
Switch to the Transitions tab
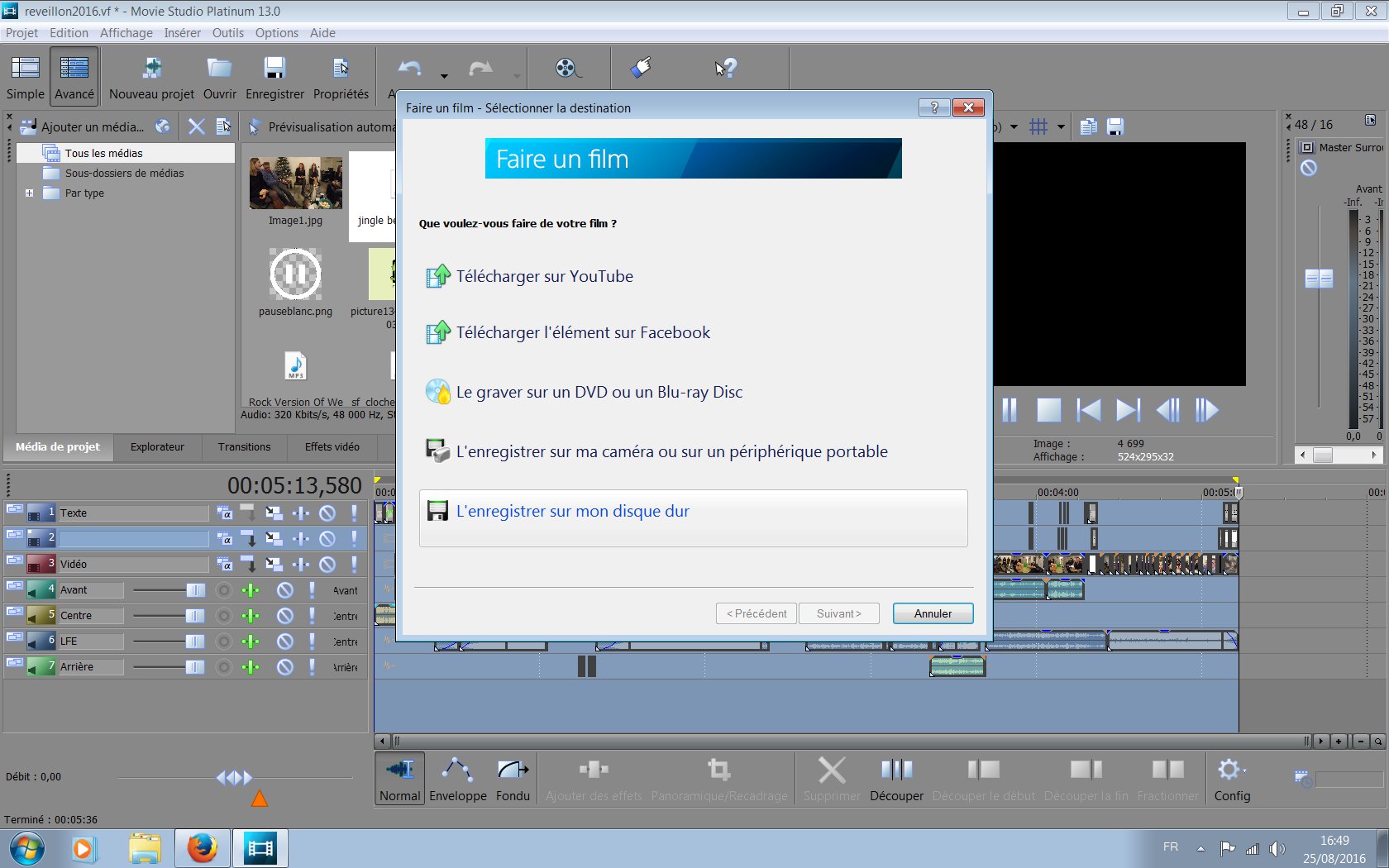(x=244, y=447)
